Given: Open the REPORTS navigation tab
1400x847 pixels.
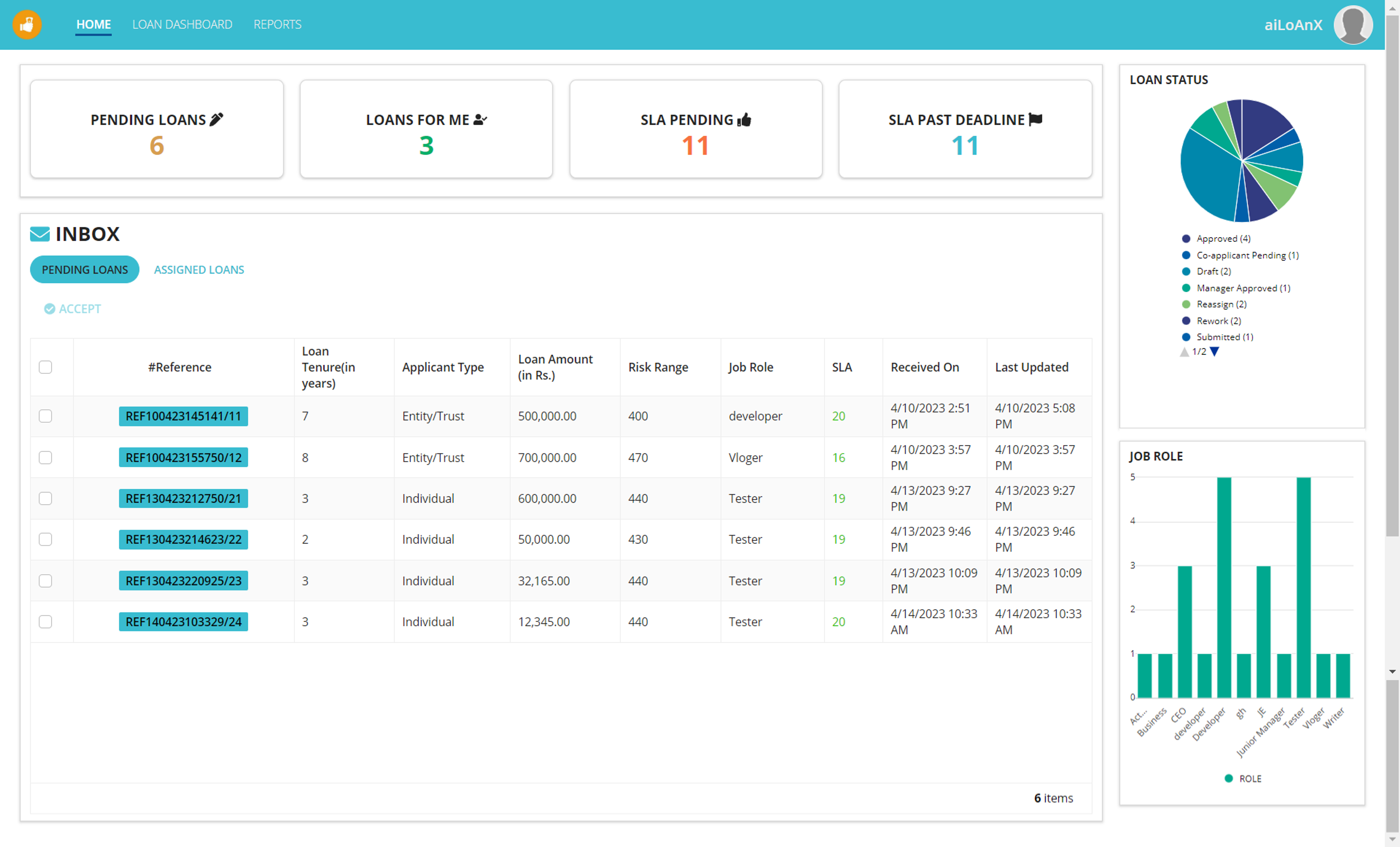Looking at the screenshot, I should point(277,24).
